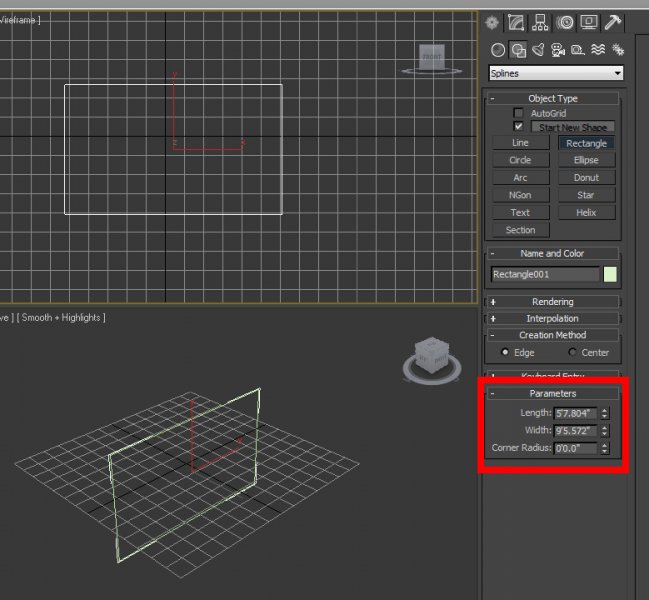Click the Width value field
The width and height of the screenshot is (649, 600).
tap(576, 430)
